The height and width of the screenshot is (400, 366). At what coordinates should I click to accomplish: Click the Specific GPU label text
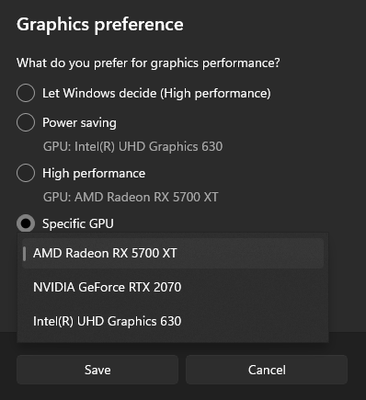tap(78, 224)
